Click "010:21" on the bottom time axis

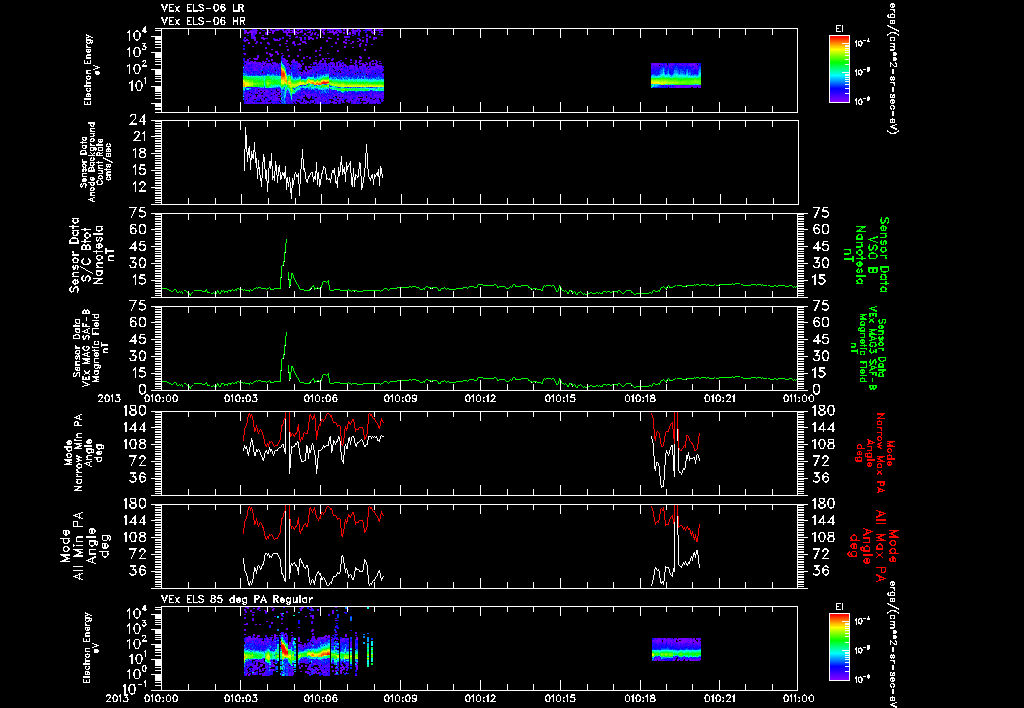coord(720,698)
